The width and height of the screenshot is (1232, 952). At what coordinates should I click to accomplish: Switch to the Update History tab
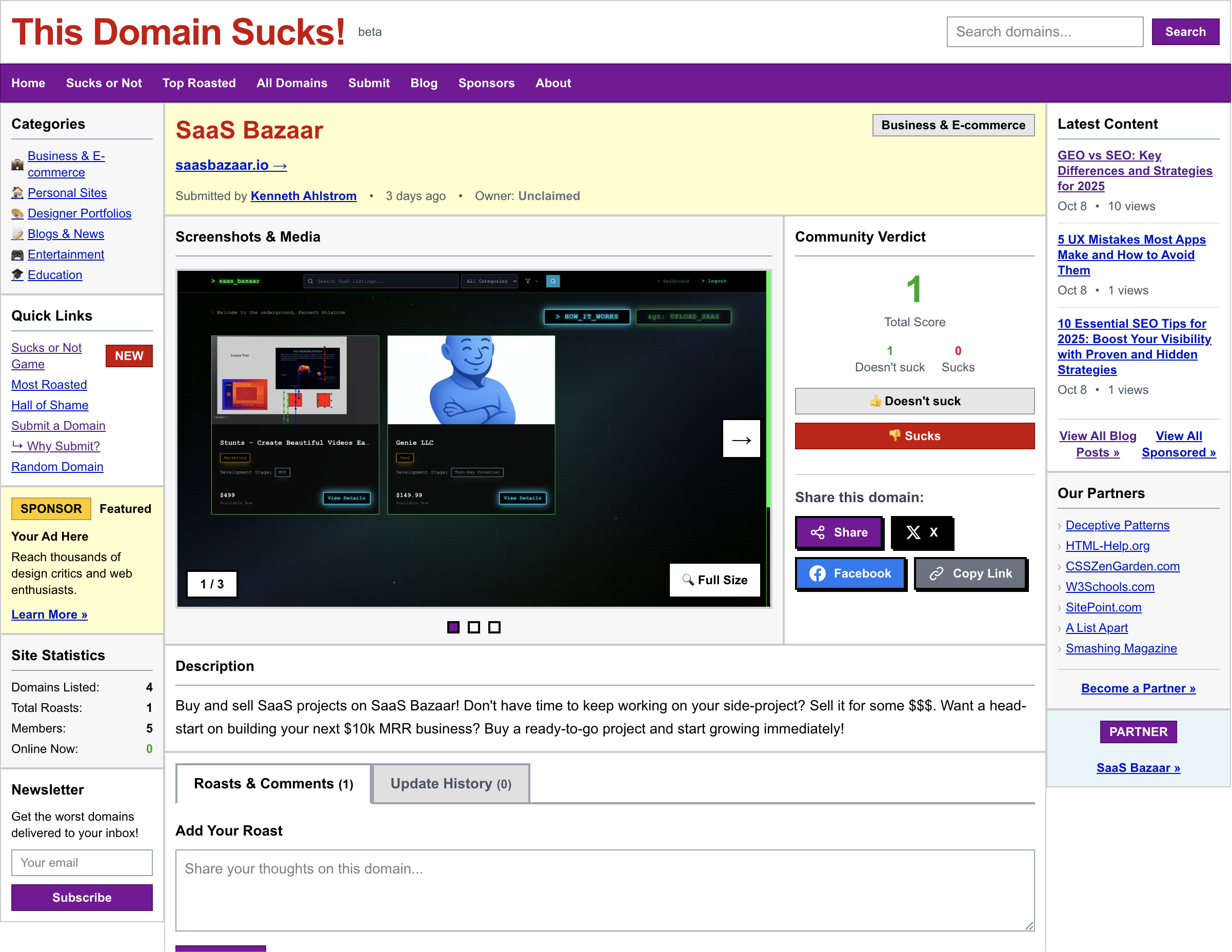click(450, 783)
